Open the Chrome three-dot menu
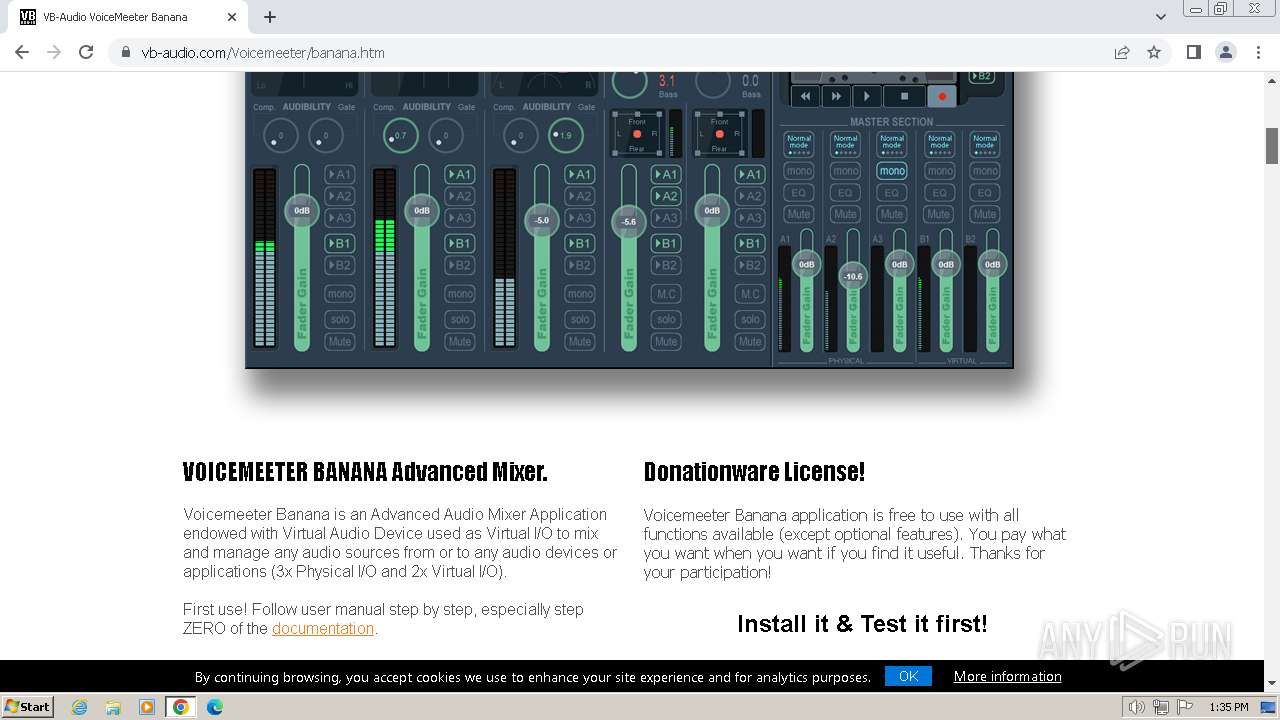 (x=1258, y=52)
